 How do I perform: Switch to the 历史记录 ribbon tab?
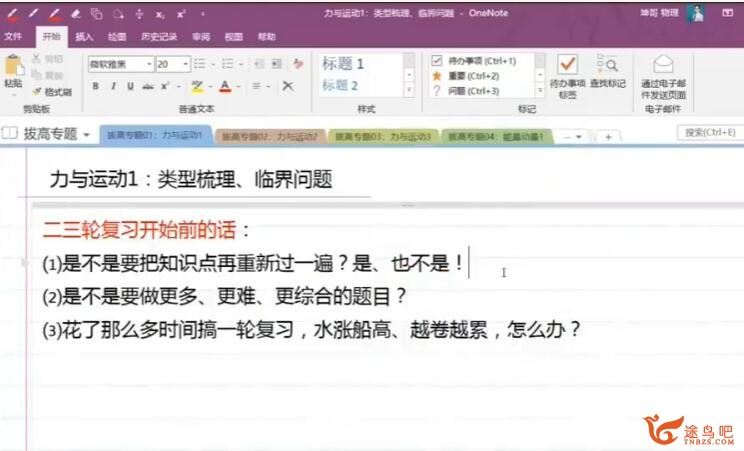pyautogui.click(x=159, y=37)
